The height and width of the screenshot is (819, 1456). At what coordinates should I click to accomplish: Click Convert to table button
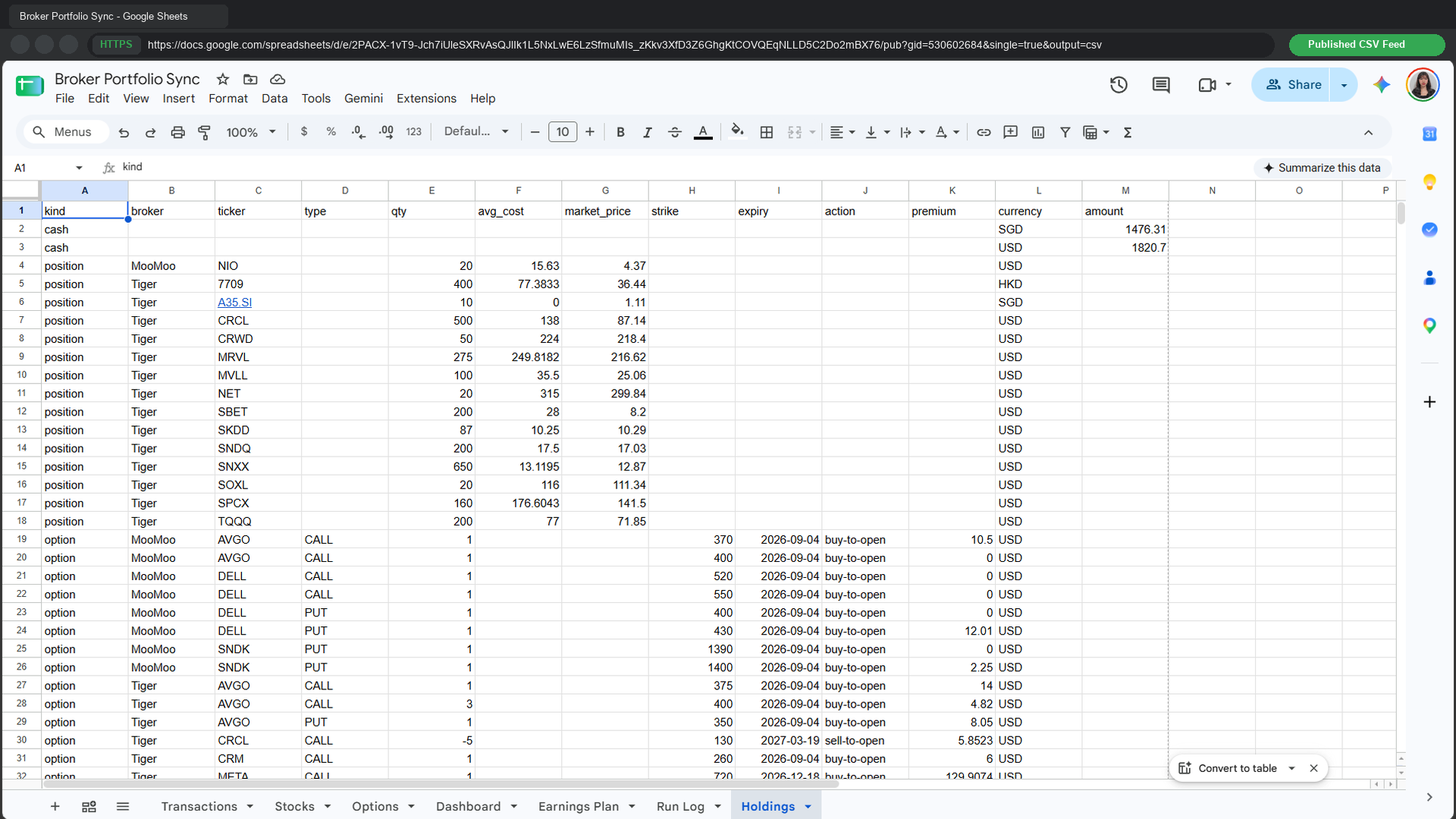(1228, 768)
